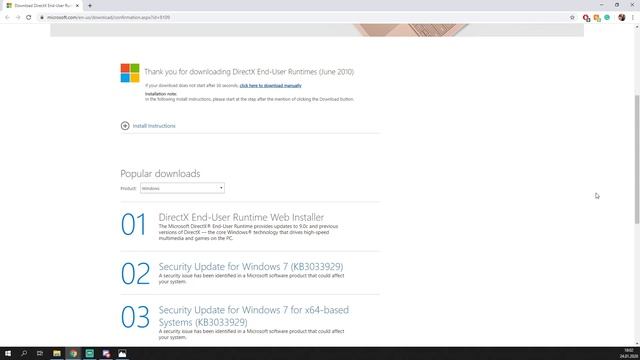The height and width of the screenshot is (360, 640).
Task: Go back using browser back arrow
Action: [7, 18]
